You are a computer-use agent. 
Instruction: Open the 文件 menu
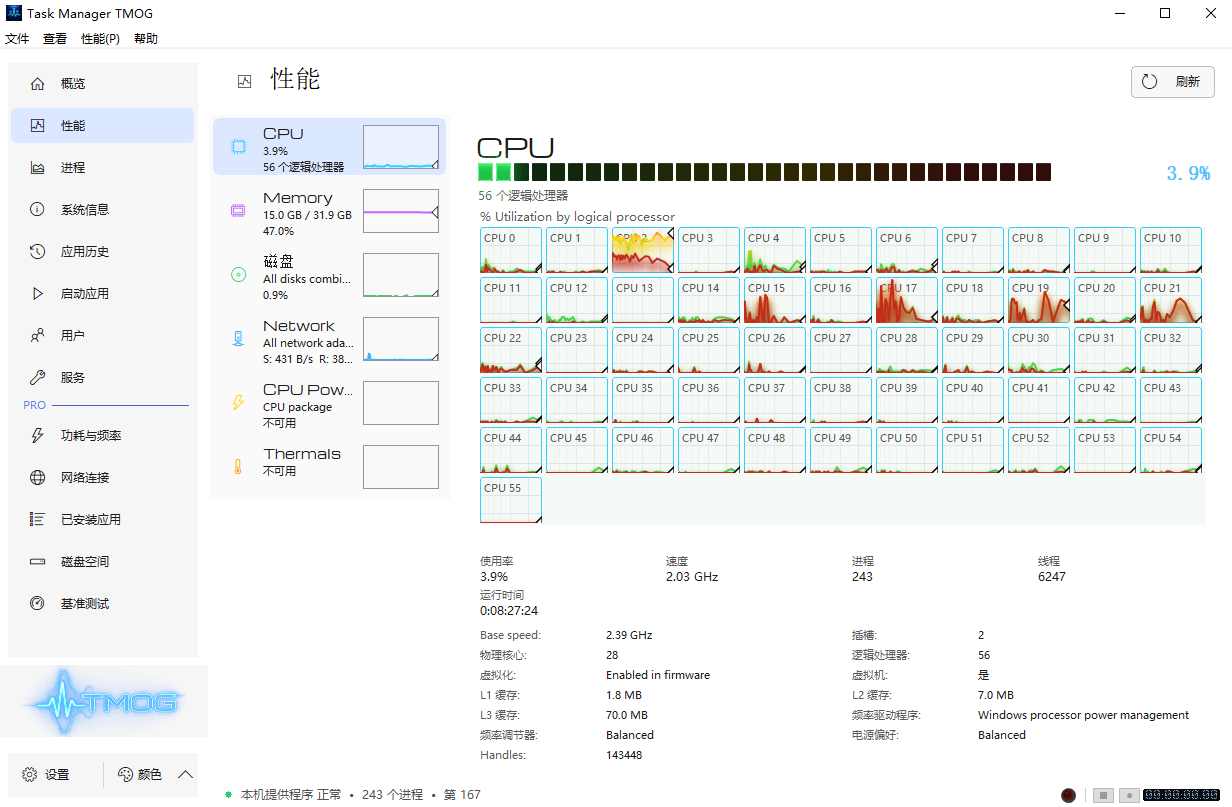click(17, 39)
